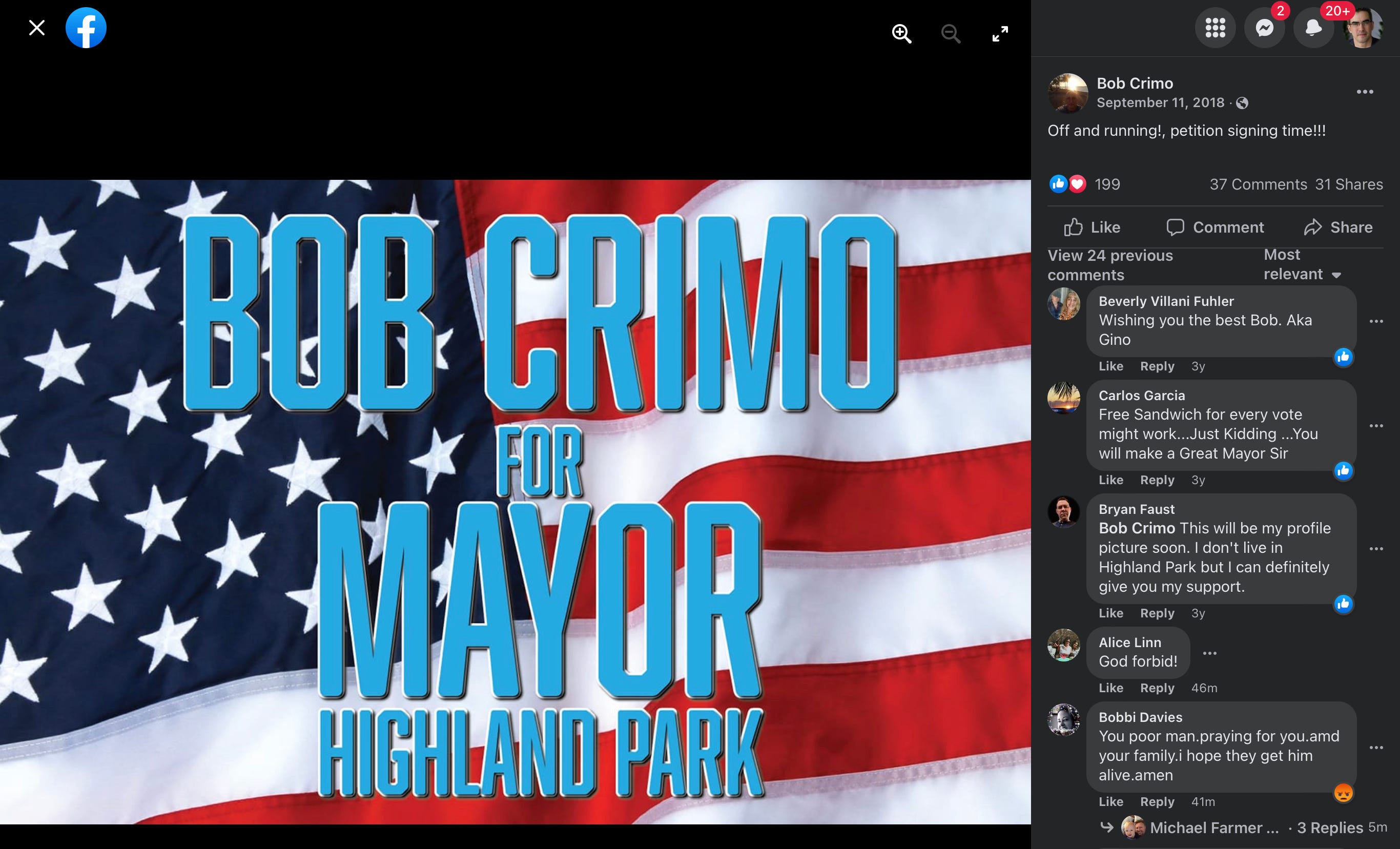Viewport: 1400px width, 849px height.
Task: Open options for Alice Linn's comment
Action: 1210,653
